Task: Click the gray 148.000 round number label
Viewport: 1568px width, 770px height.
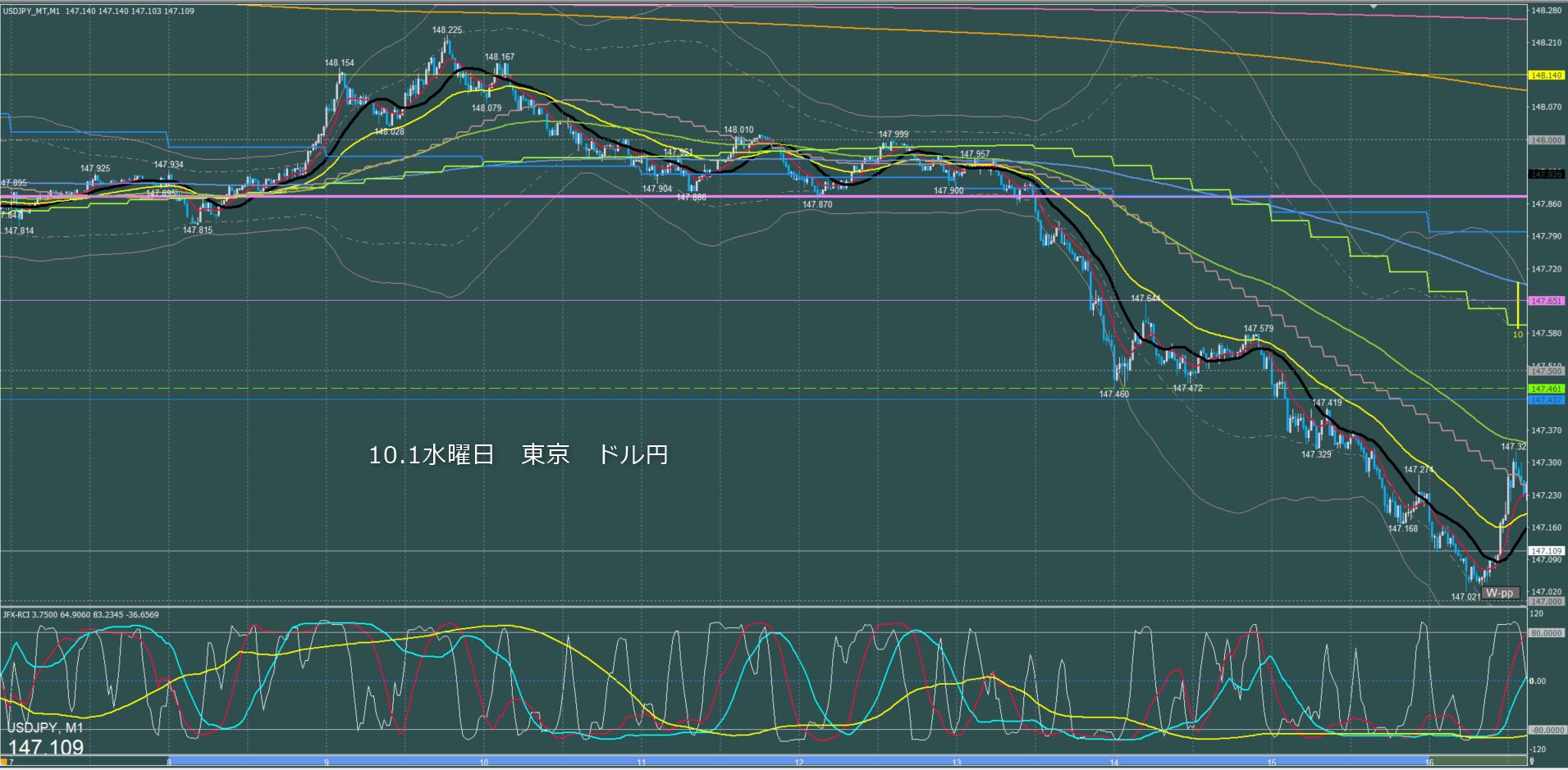Action: (1546, 140)
